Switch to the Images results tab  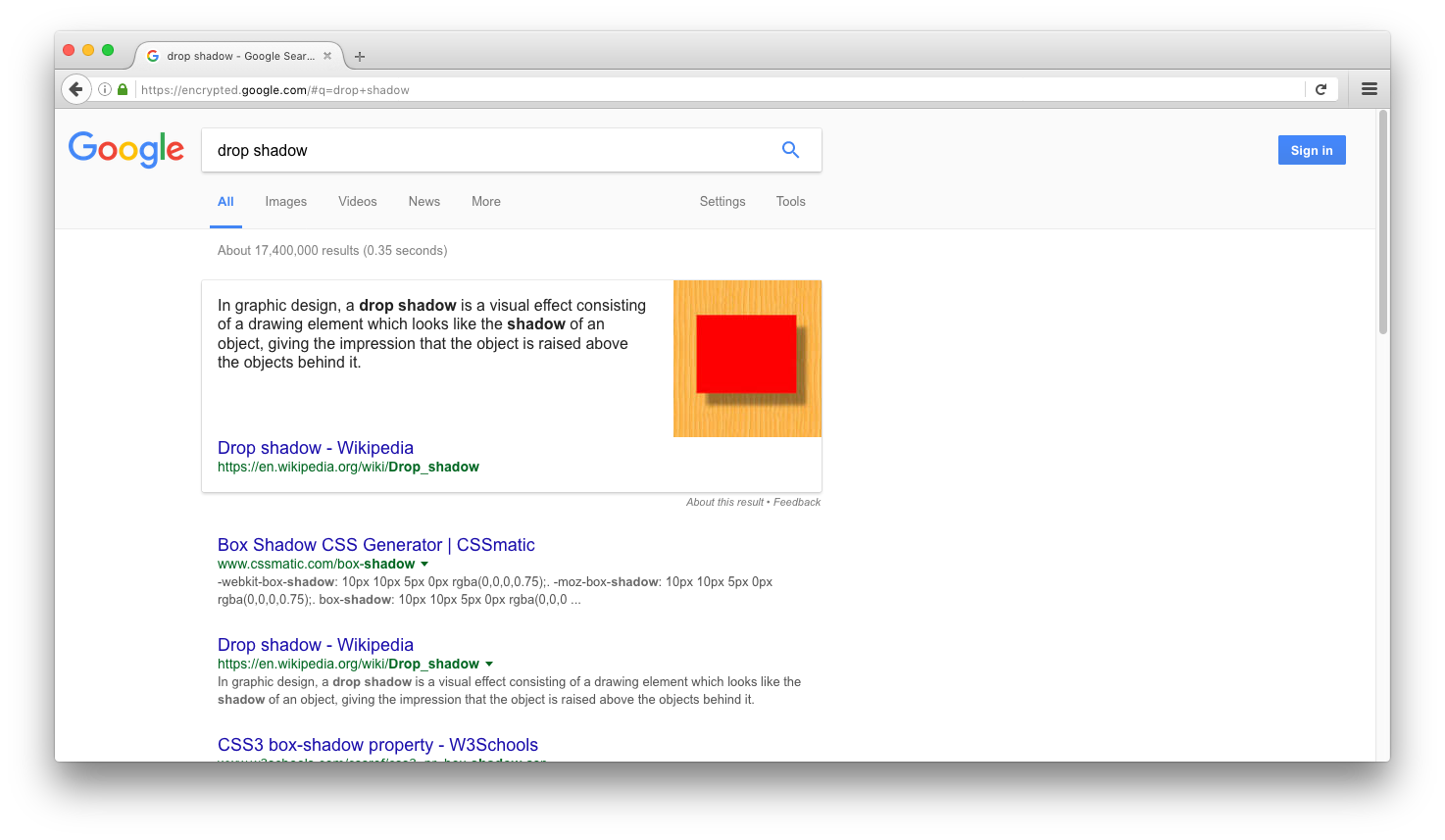[x=285, y=202]
